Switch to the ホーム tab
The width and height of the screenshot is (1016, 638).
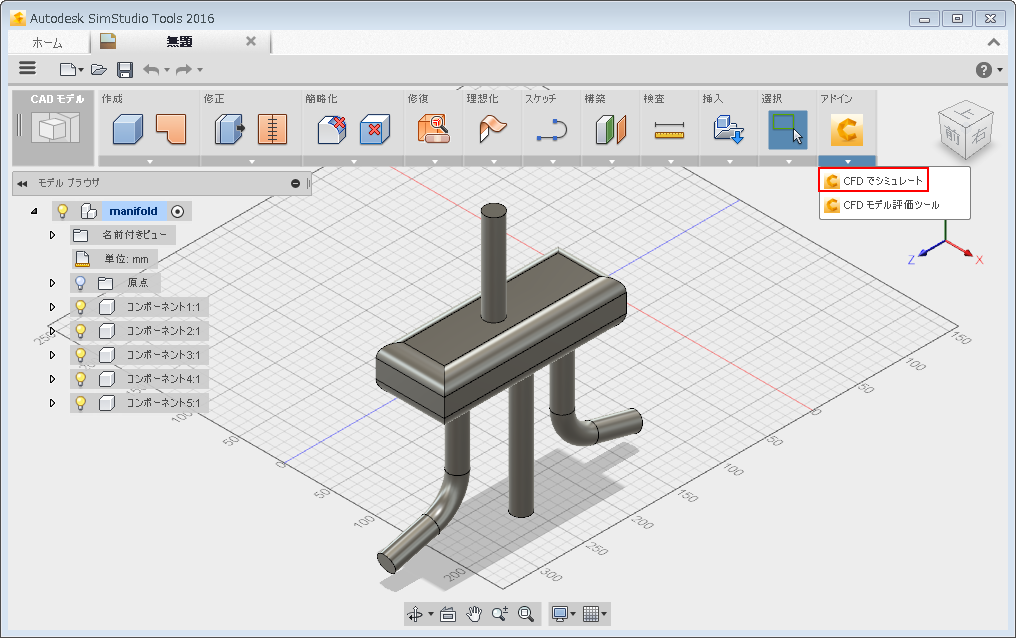47,43
